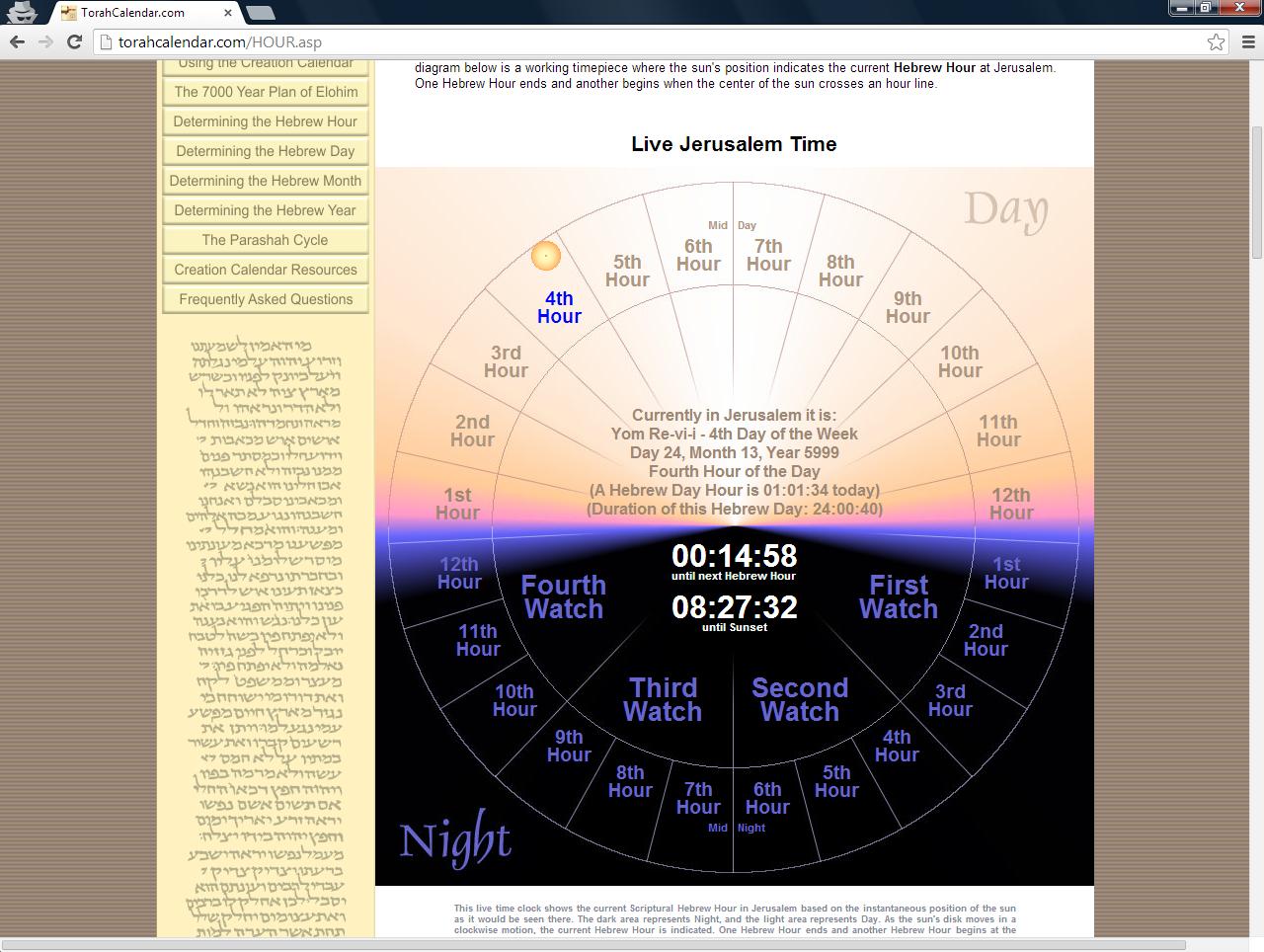Close the TorahCalendar.com tab
Screen dimensions: 1264x952
coord(228,13)
